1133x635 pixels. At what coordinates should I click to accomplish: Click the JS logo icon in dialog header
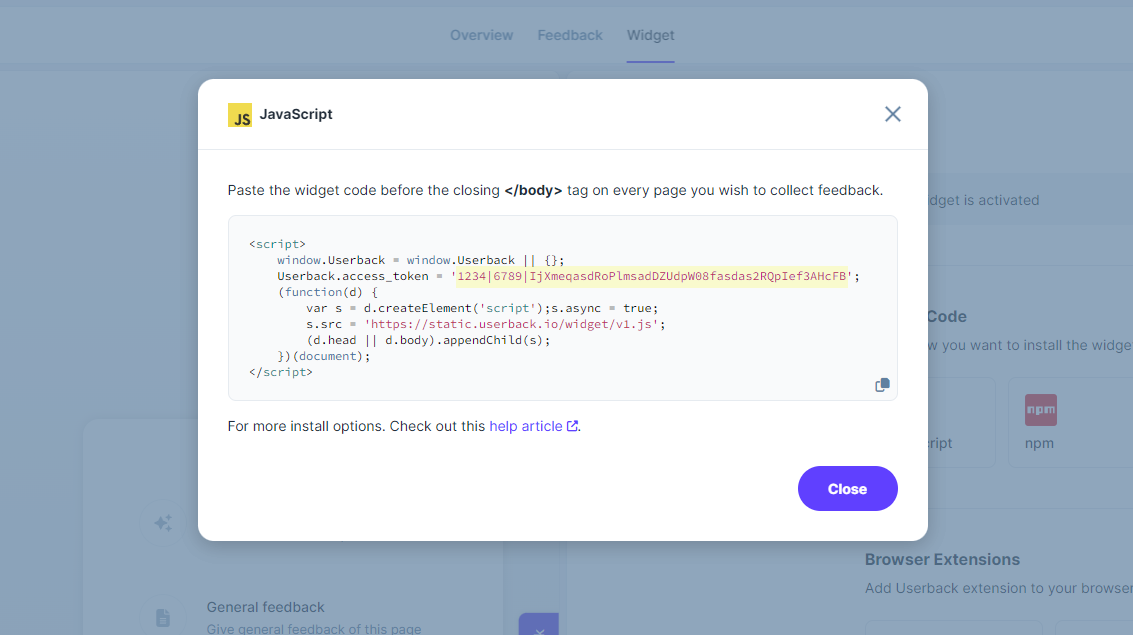[240, 115]
